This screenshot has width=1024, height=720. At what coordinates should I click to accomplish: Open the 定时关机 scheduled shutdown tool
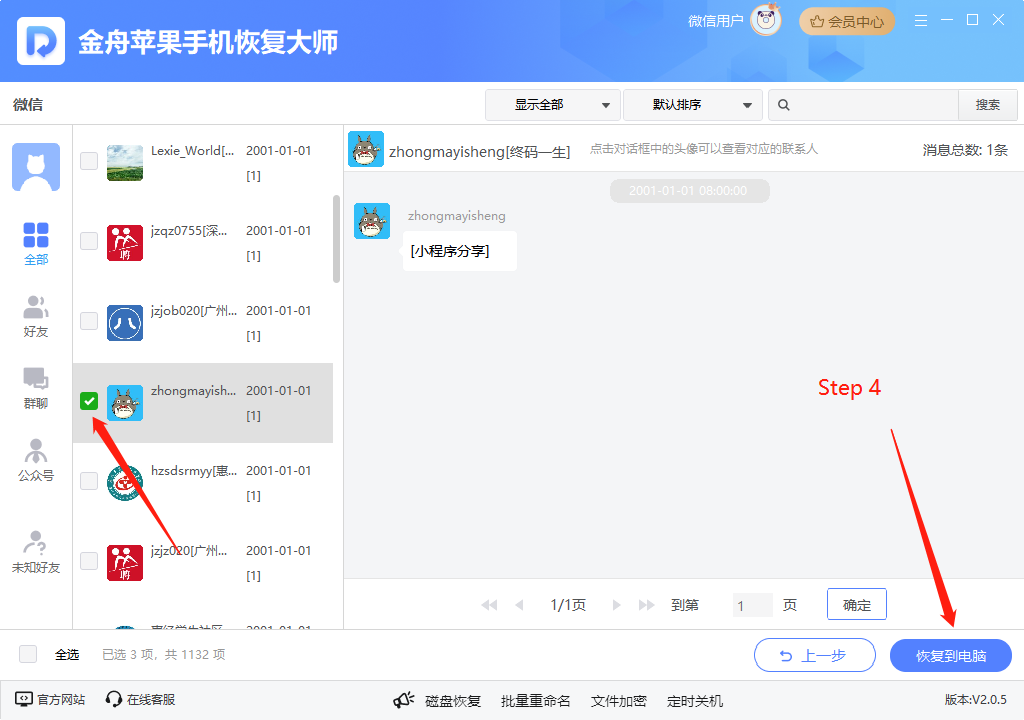(x=695, y=701)
